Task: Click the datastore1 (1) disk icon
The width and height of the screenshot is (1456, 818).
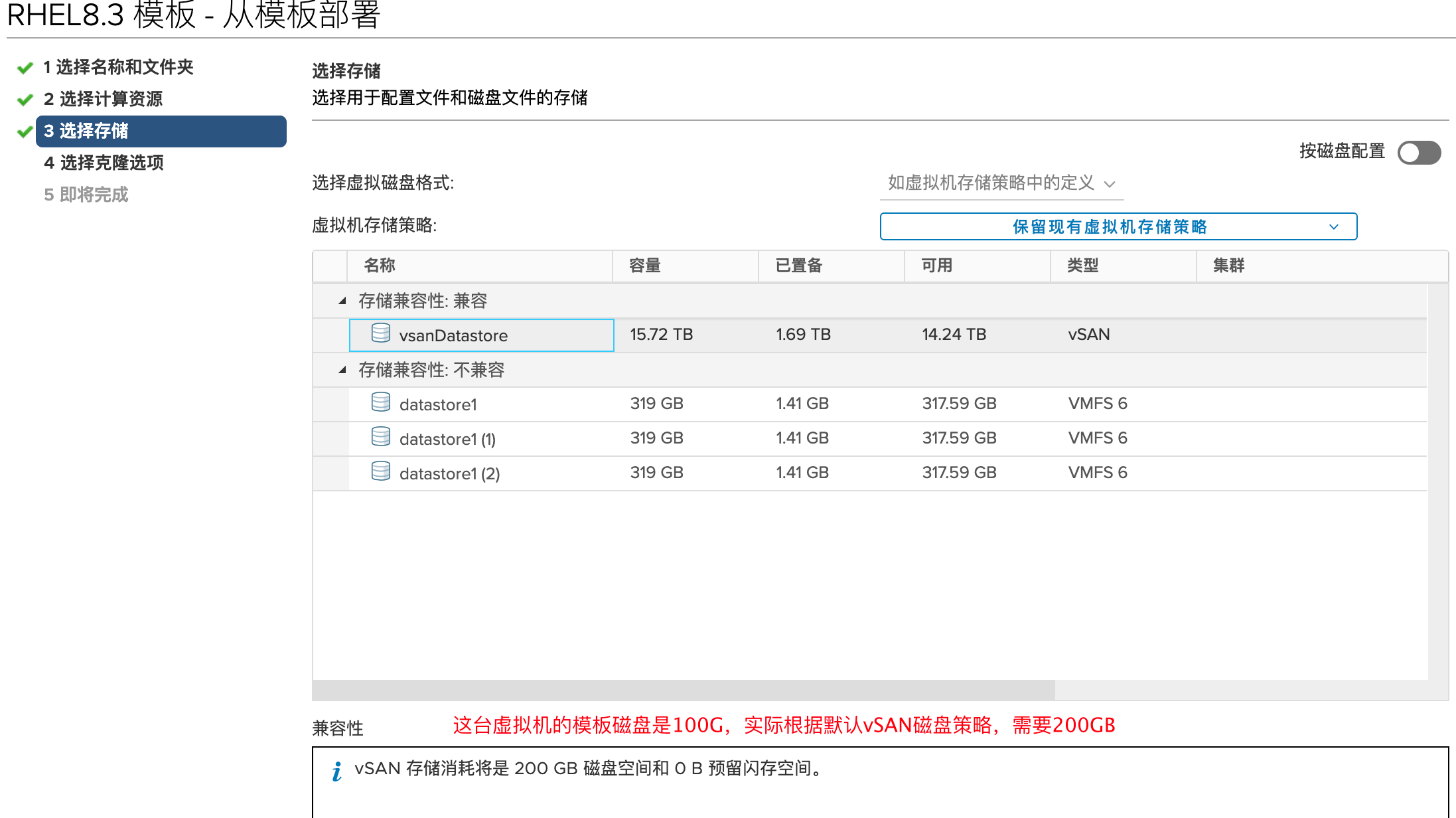Action: [381, 437]
